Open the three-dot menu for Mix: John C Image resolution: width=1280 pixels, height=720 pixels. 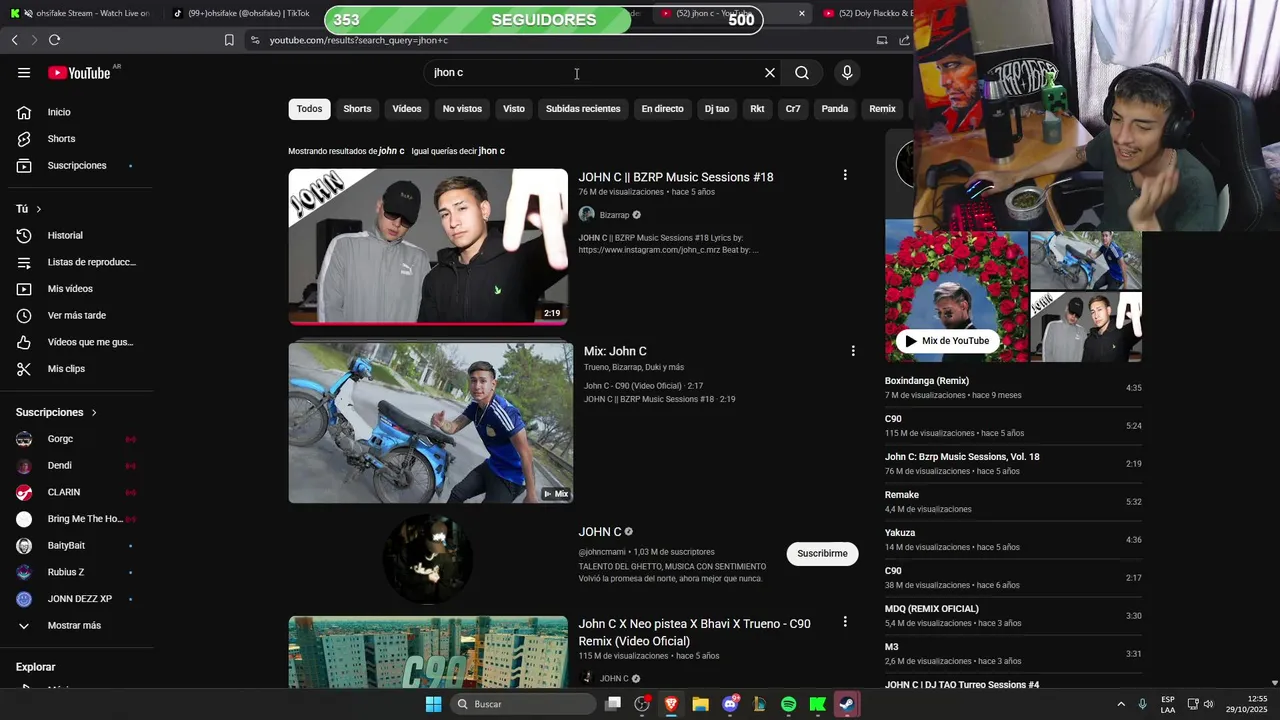coord(853,351)
